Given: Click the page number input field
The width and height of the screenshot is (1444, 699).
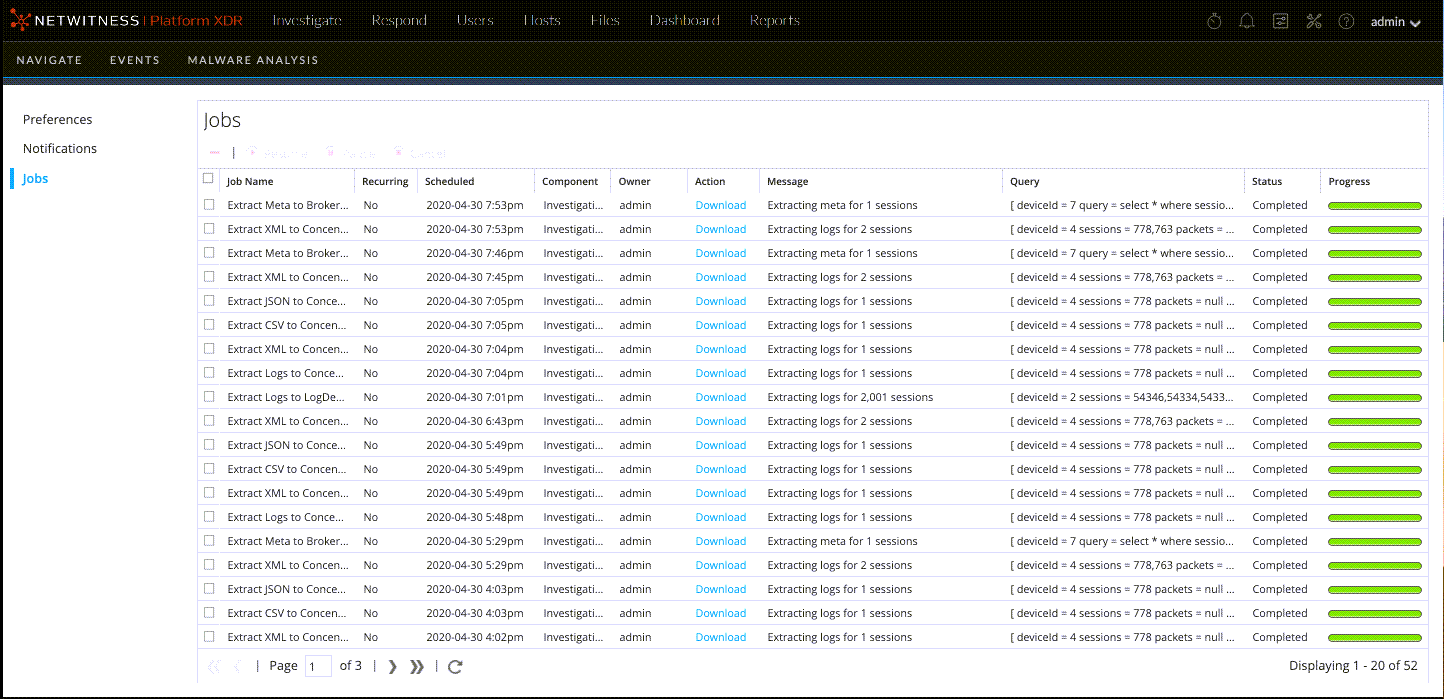Looking at the screenshot, I should [x=318, y=666].
